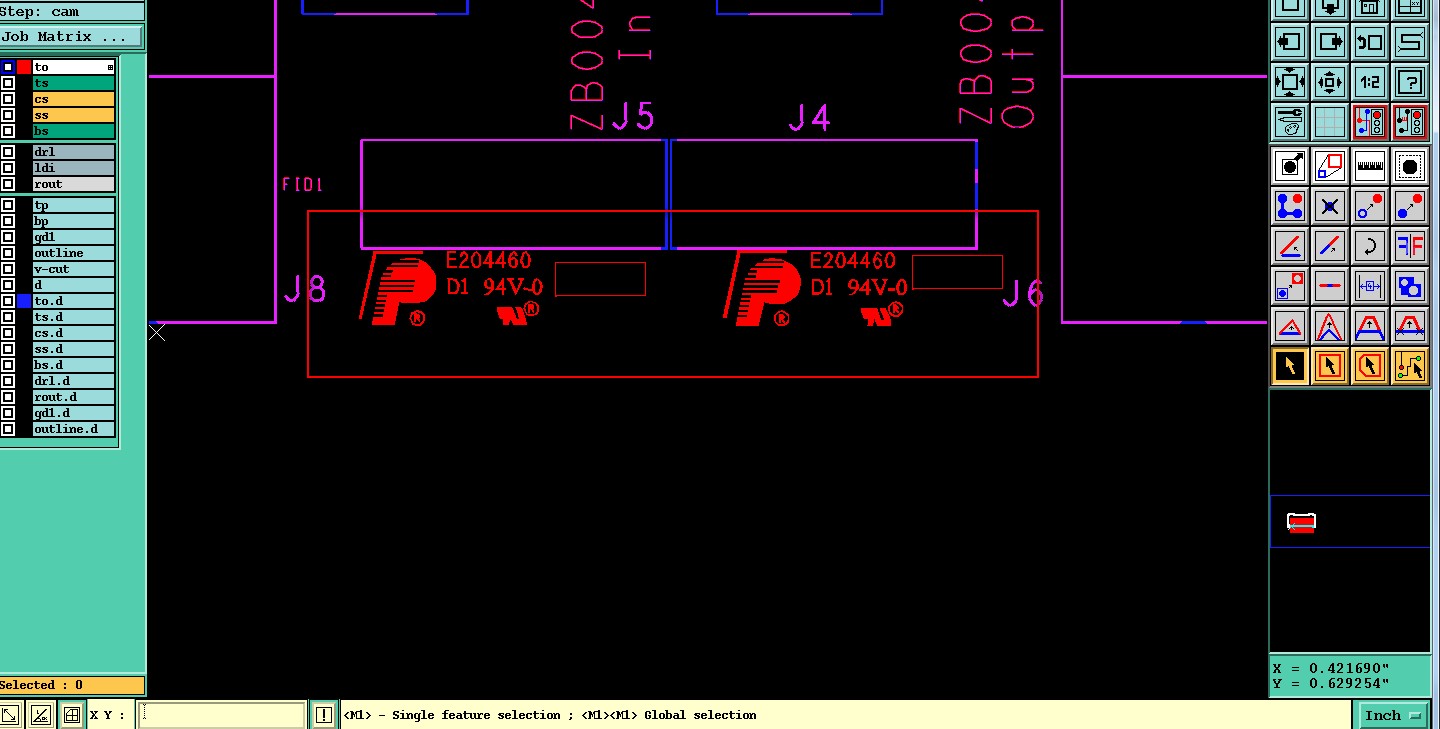Select the 'gd1' layer row

pyautogui.click(x=74, y=237)
